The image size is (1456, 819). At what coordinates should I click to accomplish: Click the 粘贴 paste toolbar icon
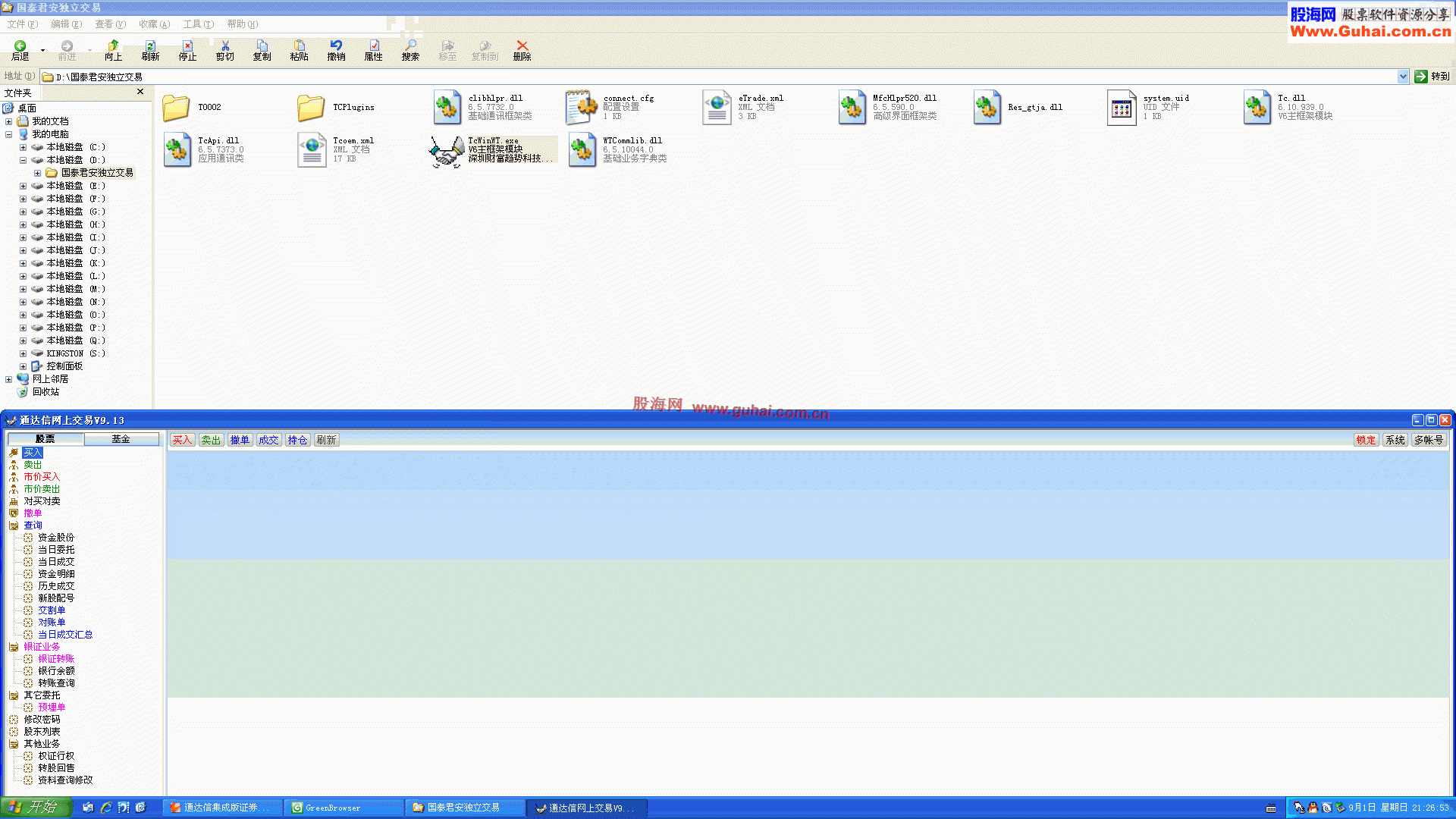tap(299, 51)
